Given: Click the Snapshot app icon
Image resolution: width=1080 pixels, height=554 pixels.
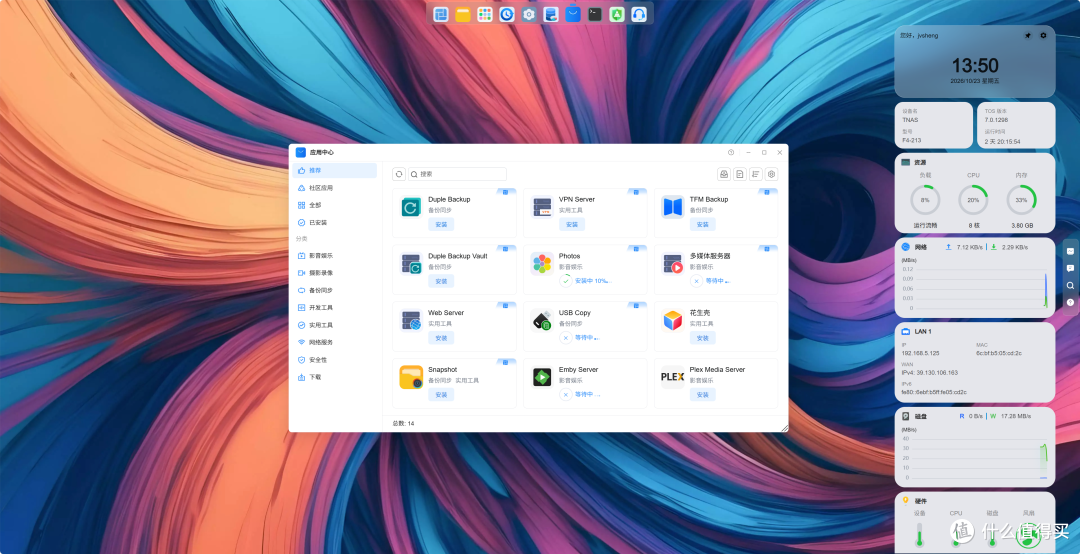Looking at the screenshot, I should point(411,377).
